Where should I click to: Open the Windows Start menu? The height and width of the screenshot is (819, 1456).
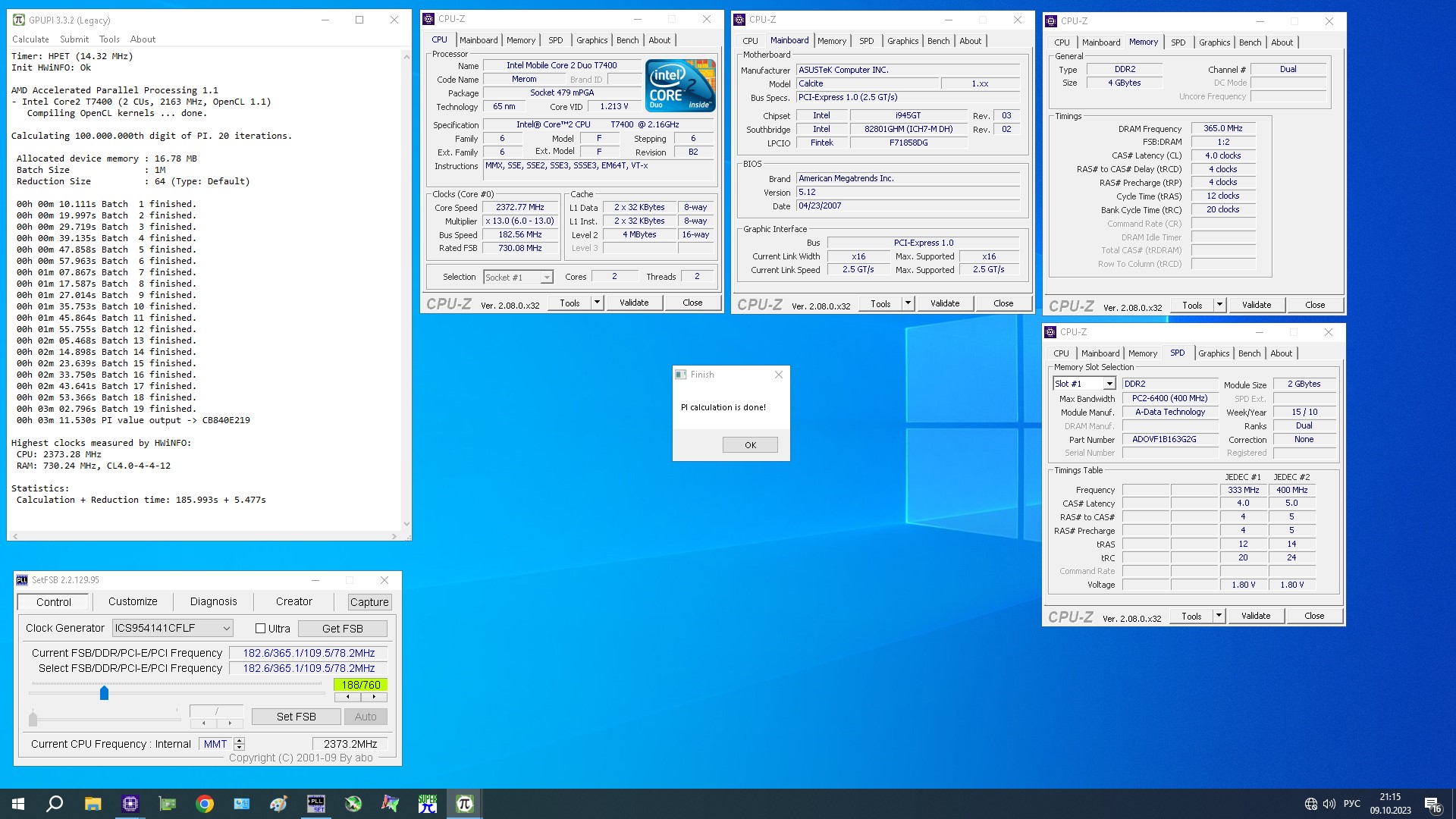(18, 804)
